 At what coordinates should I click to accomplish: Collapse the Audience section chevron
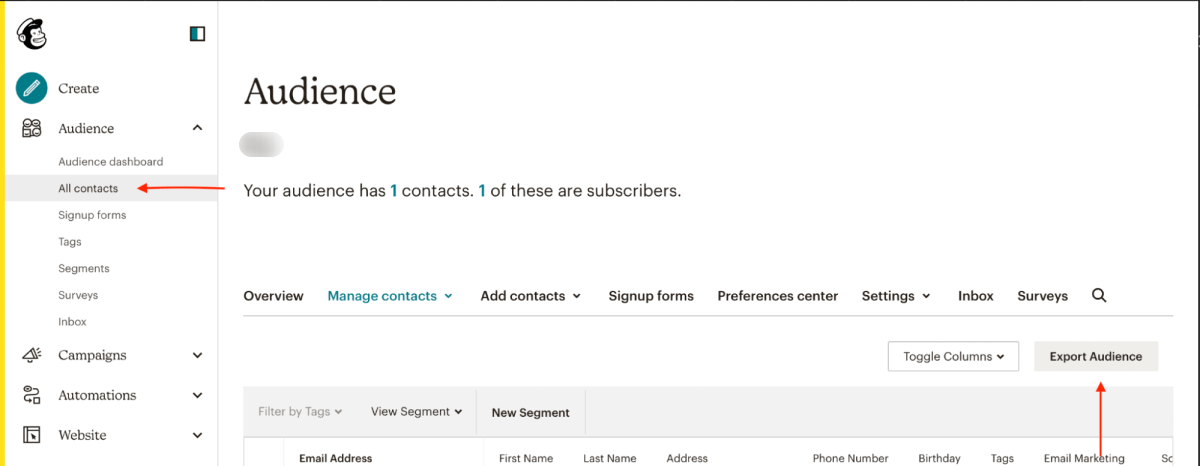click(x=197, y=128)
